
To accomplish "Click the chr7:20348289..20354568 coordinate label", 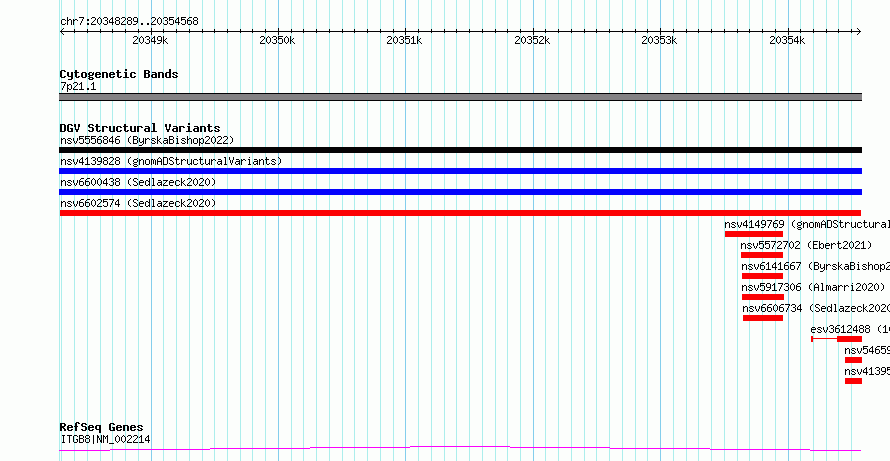I will click(x=129, y=22).
